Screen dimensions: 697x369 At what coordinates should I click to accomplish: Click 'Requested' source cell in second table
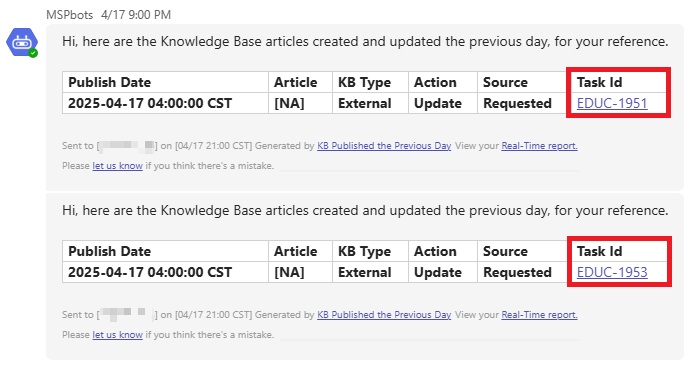coord(517,272)
